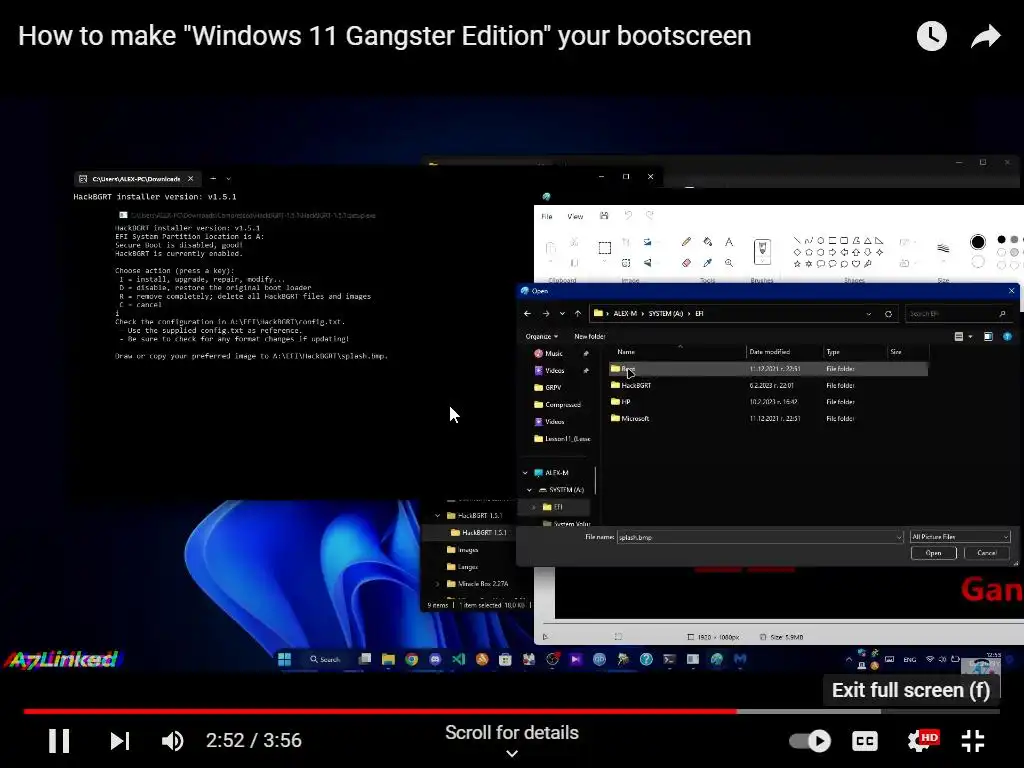This screenshot has width=1024, height=768.
Task: Select Paint's Pencil tool
Action: tap(686, 242)
